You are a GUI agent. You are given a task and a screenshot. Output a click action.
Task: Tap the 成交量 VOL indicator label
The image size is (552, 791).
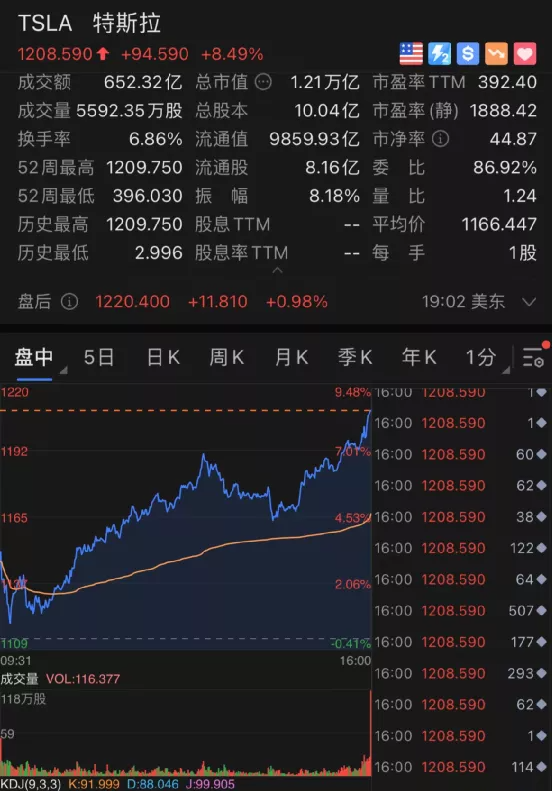[60, 679]
